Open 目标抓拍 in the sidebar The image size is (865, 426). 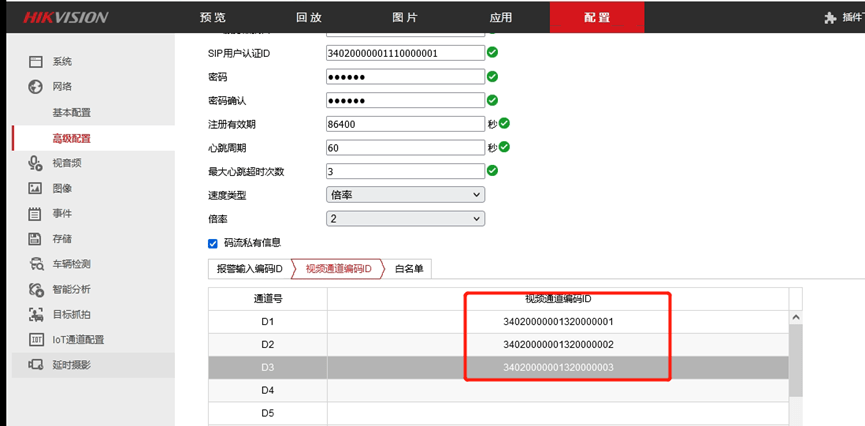(x=72, y=315)
